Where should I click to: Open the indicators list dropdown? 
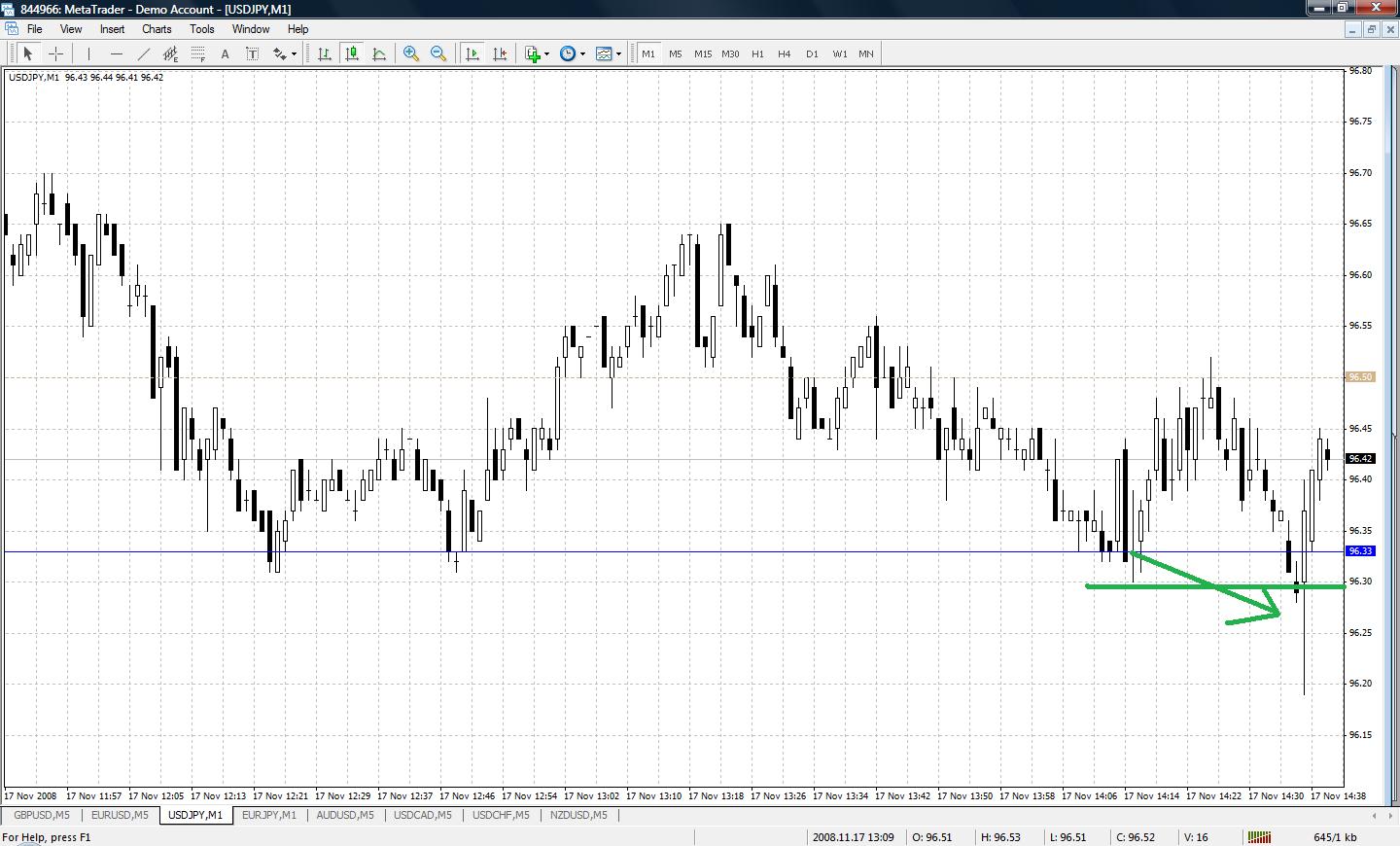coord(546,54)
